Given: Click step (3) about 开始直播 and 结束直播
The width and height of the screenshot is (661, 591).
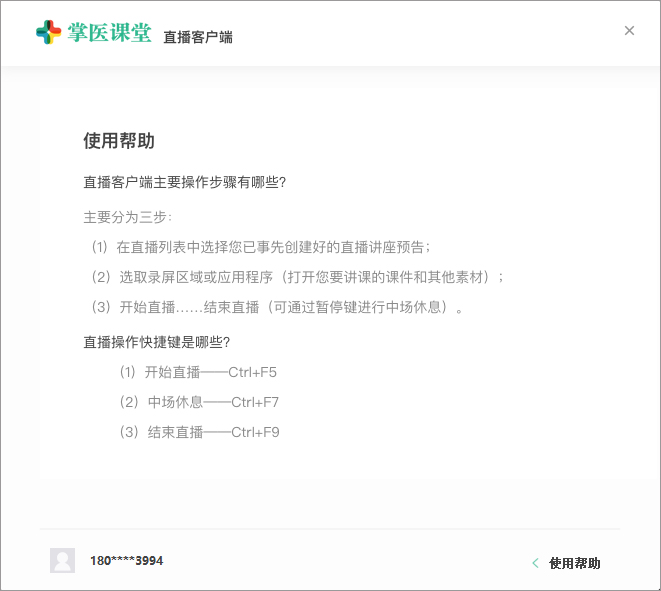Looking at the screenshot, I should click(277, 307).
